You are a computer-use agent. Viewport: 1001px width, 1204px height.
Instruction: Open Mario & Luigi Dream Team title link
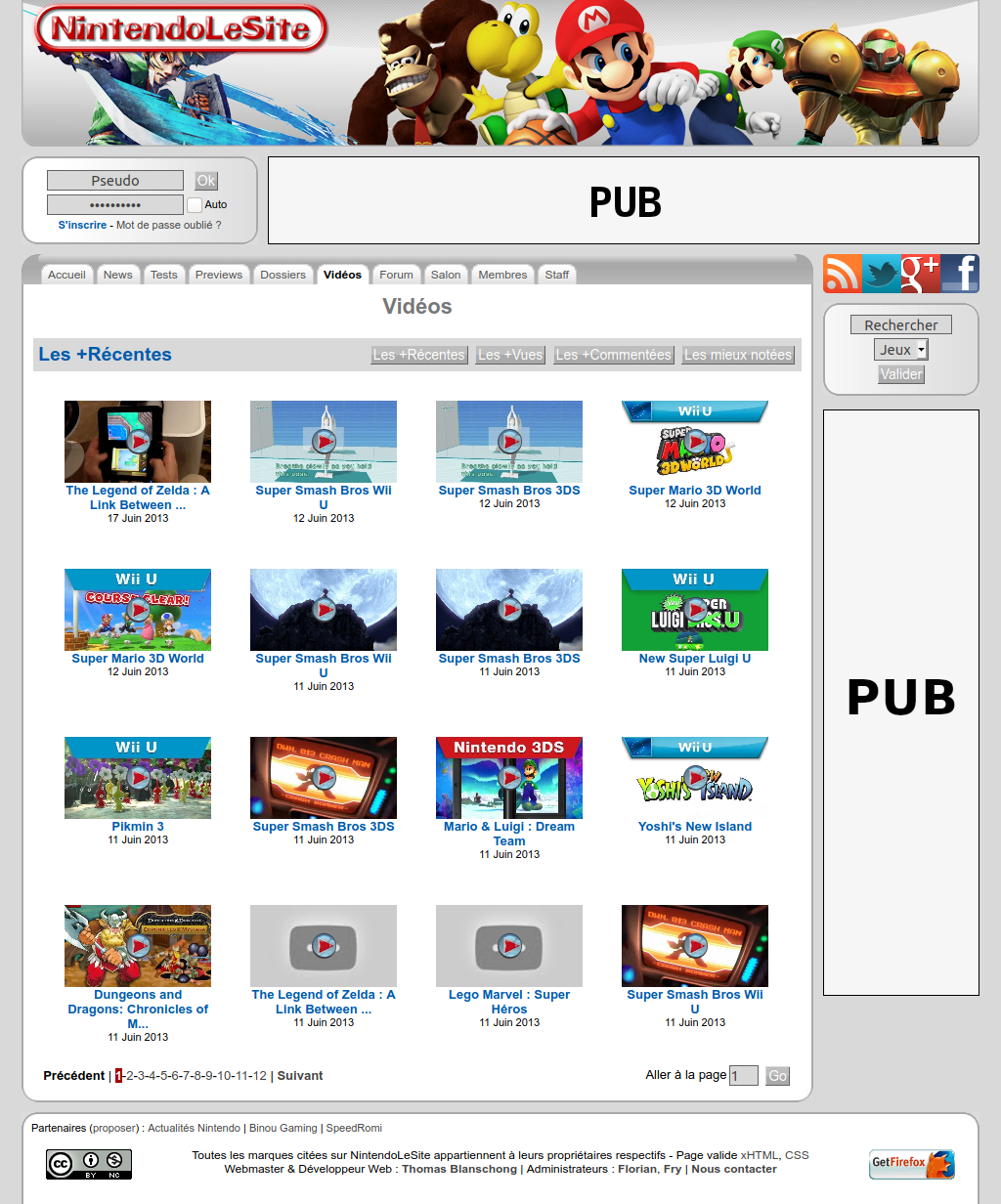pyautogui.click(x=509, y=834)
